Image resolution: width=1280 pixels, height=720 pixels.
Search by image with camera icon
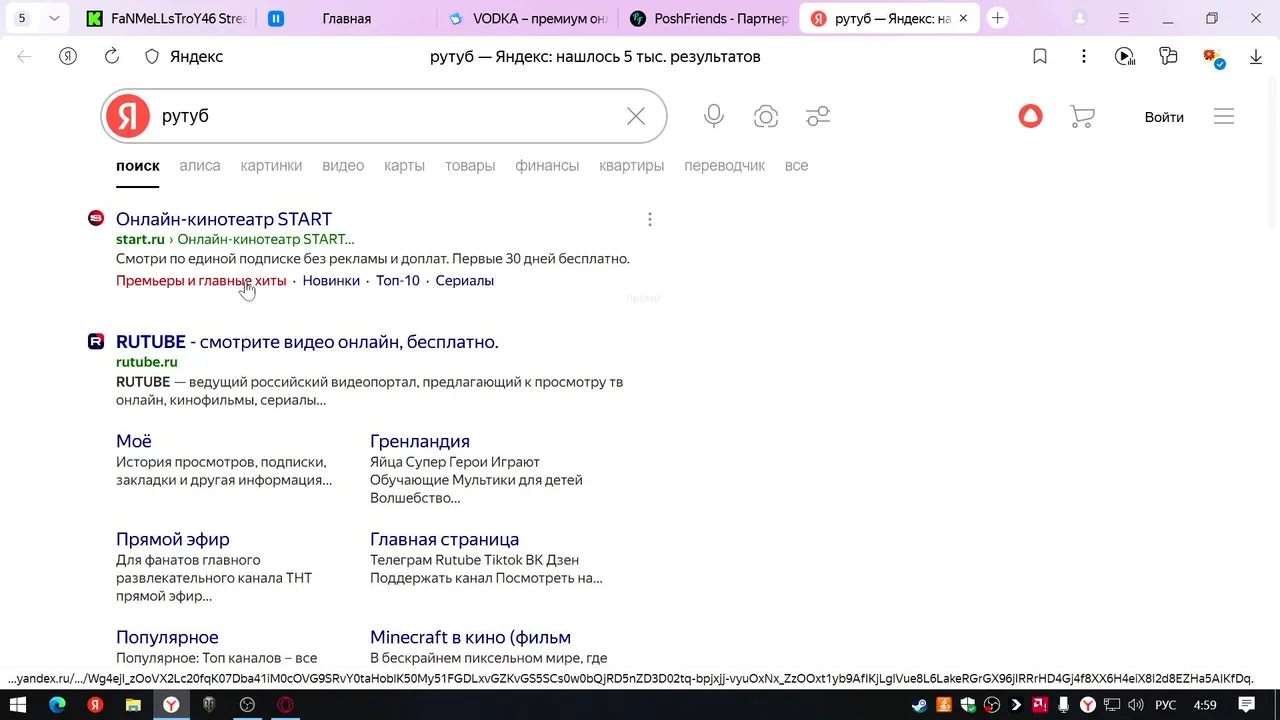pos(766,116)
